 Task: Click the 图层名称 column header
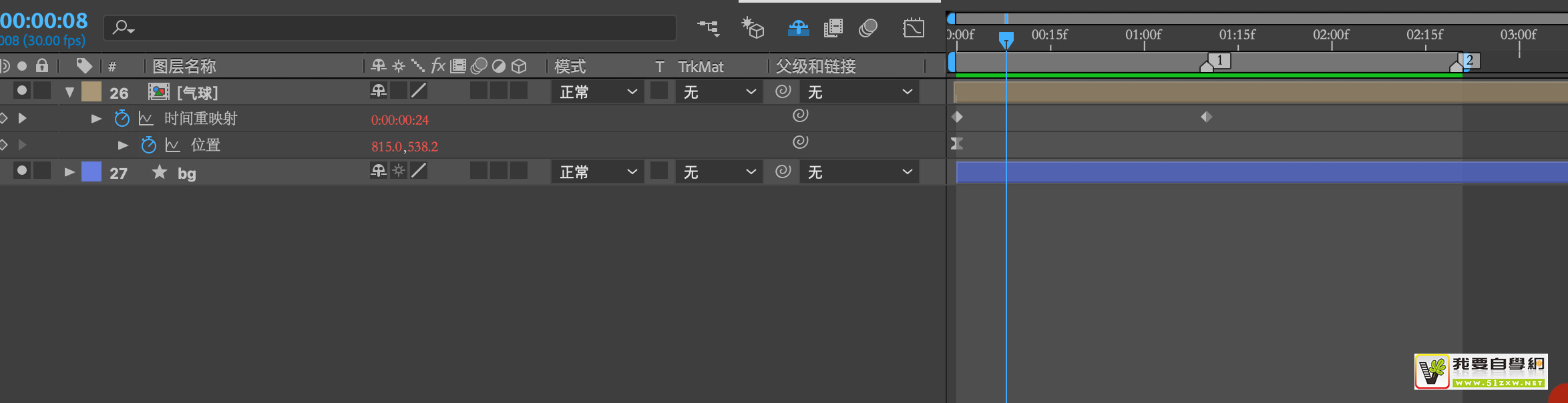pyautogui.click(x=184, y=66)
